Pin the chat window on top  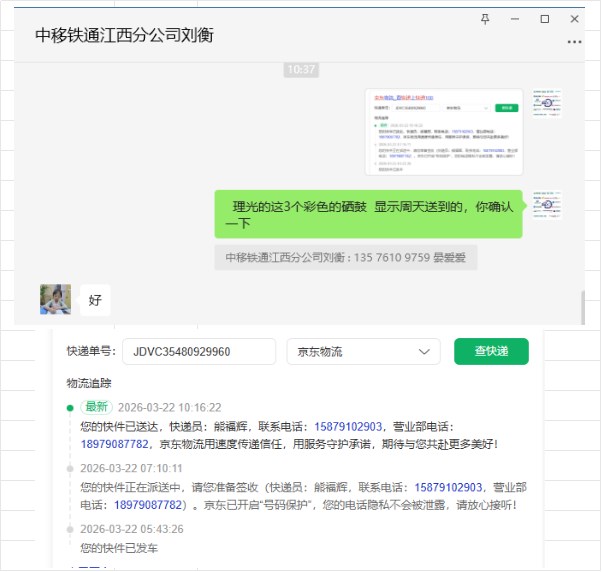486,19
